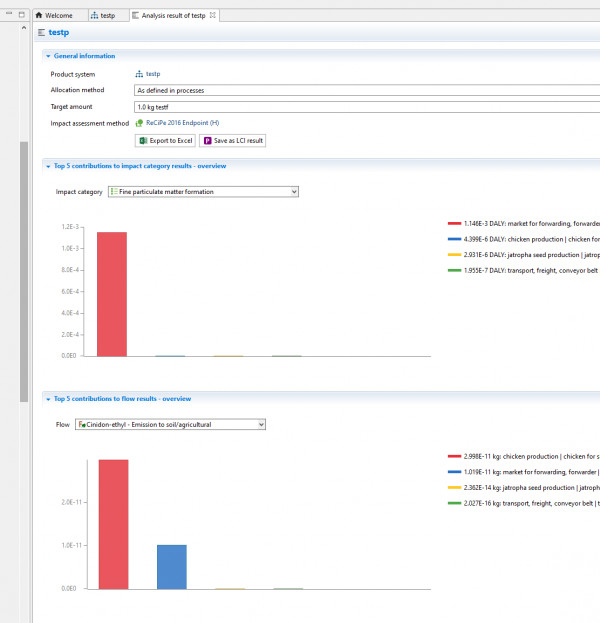Select the Analysis result of testp tab
This screenshot has height=623, width=600.
(173, 15)
